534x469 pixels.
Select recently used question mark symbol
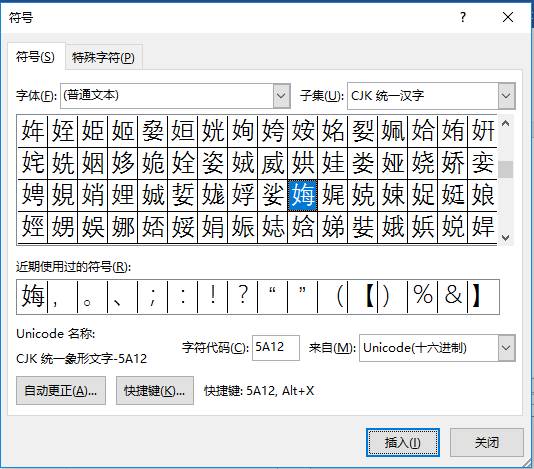pyautogui.click(x=242, y=296)
